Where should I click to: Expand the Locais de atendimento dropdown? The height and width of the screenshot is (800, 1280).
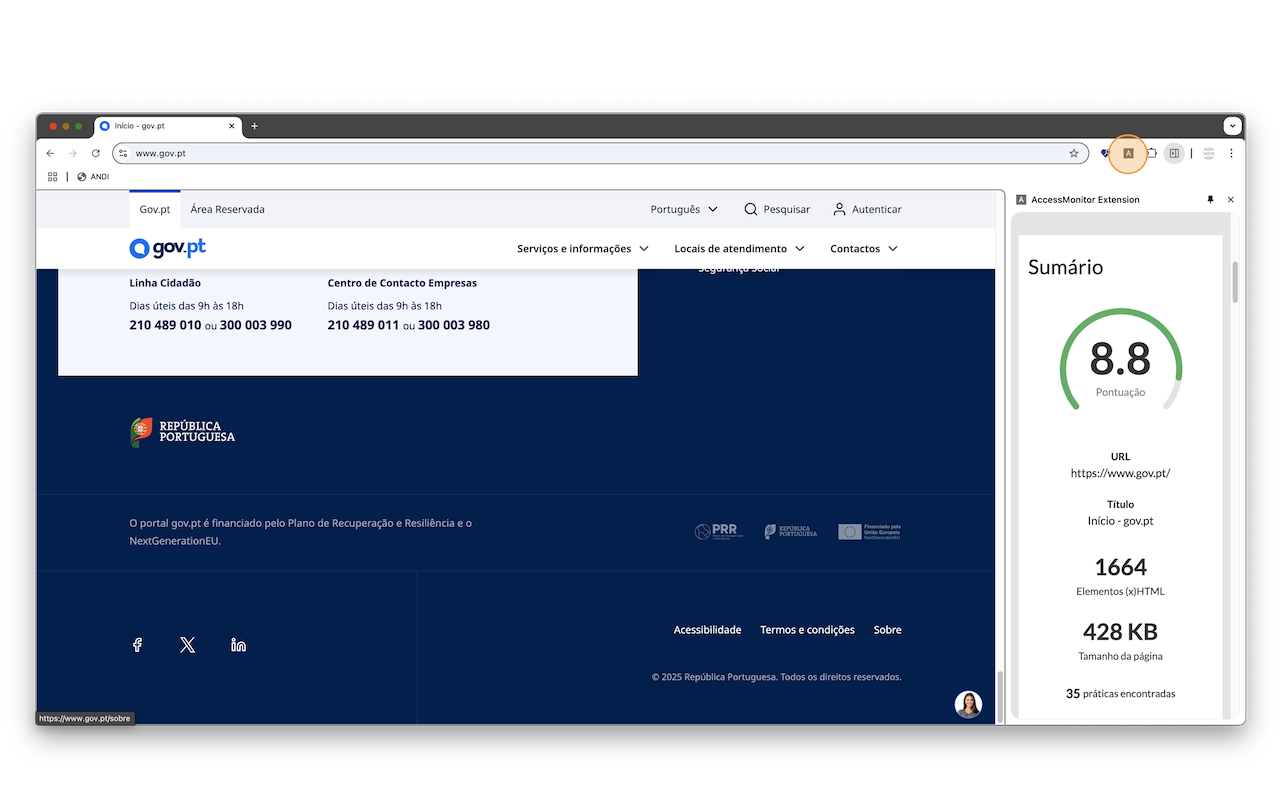tap(739, 248)
